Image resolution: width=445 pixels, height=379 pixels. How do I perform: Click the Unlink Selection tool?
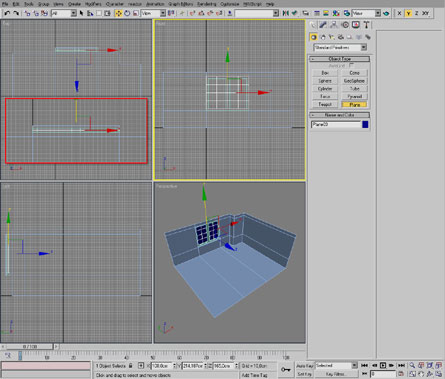click(x=36, y=13)
